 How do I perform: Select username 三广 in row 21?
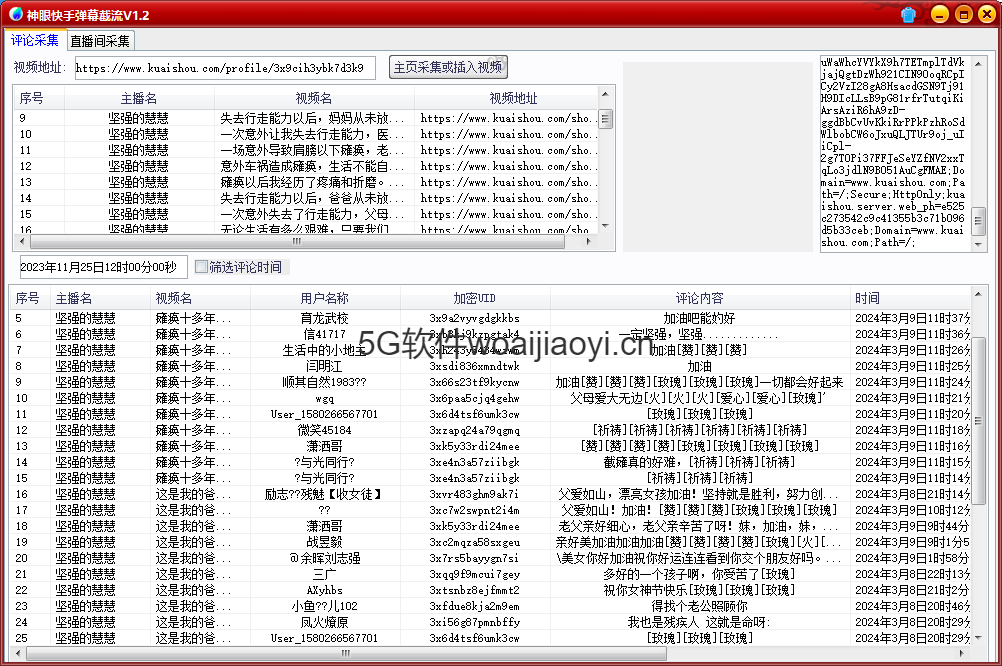click(325, 574)
